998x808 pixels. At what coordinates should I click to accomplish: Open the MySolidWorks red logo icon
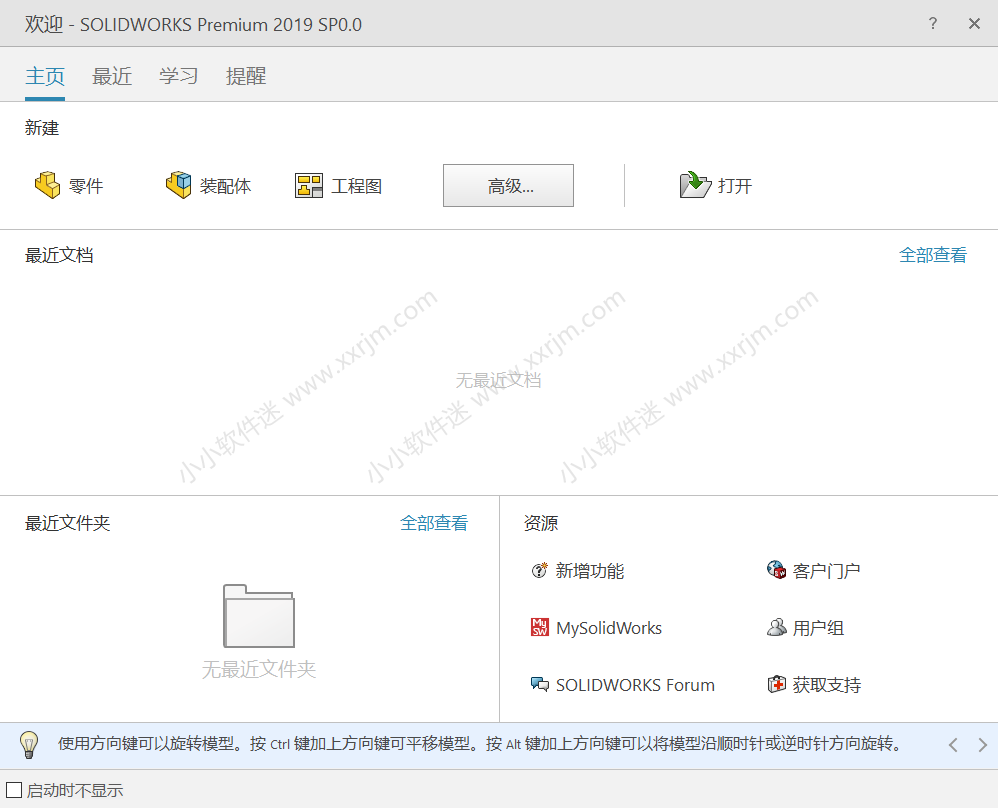click(539, 627)
